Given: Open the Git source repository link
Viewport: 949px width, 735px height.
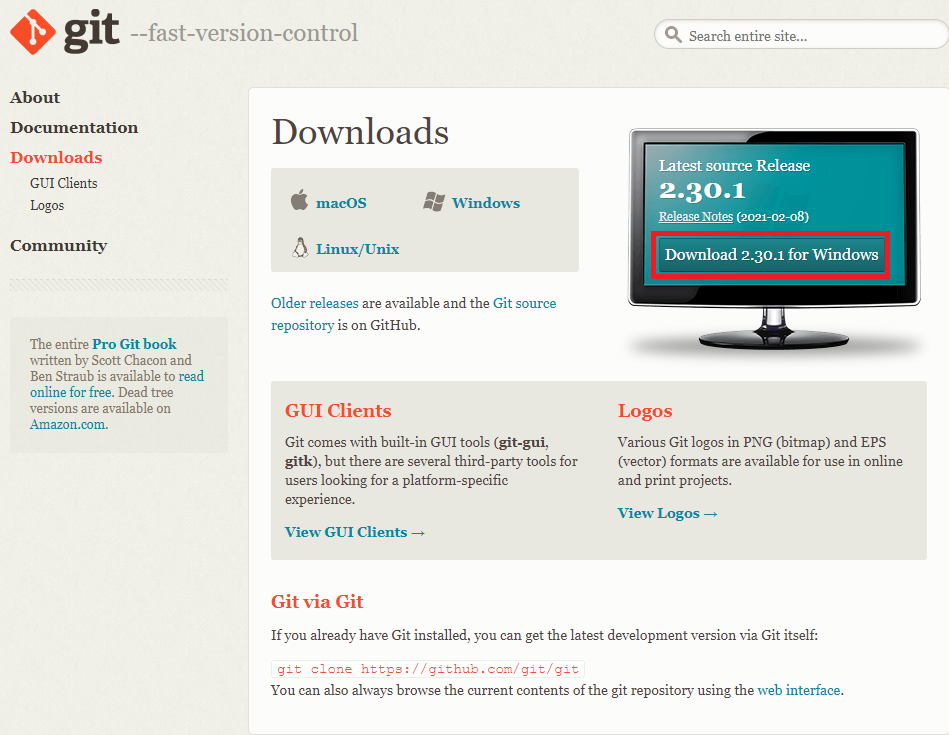Looking at the screenshot, I should [x=413, y=314].
